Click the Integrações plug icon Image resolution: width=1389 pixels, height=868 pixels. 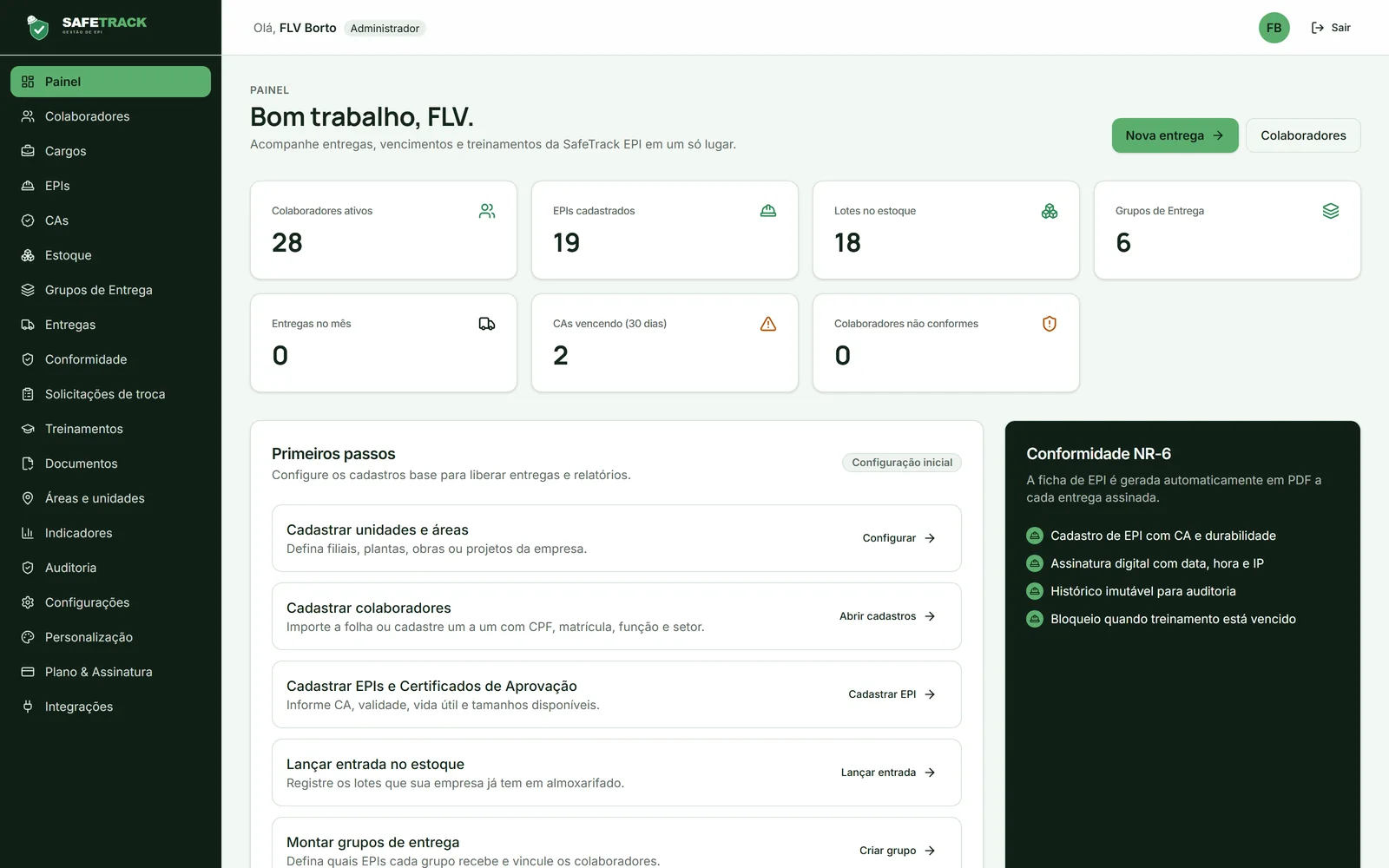point(28,707)
